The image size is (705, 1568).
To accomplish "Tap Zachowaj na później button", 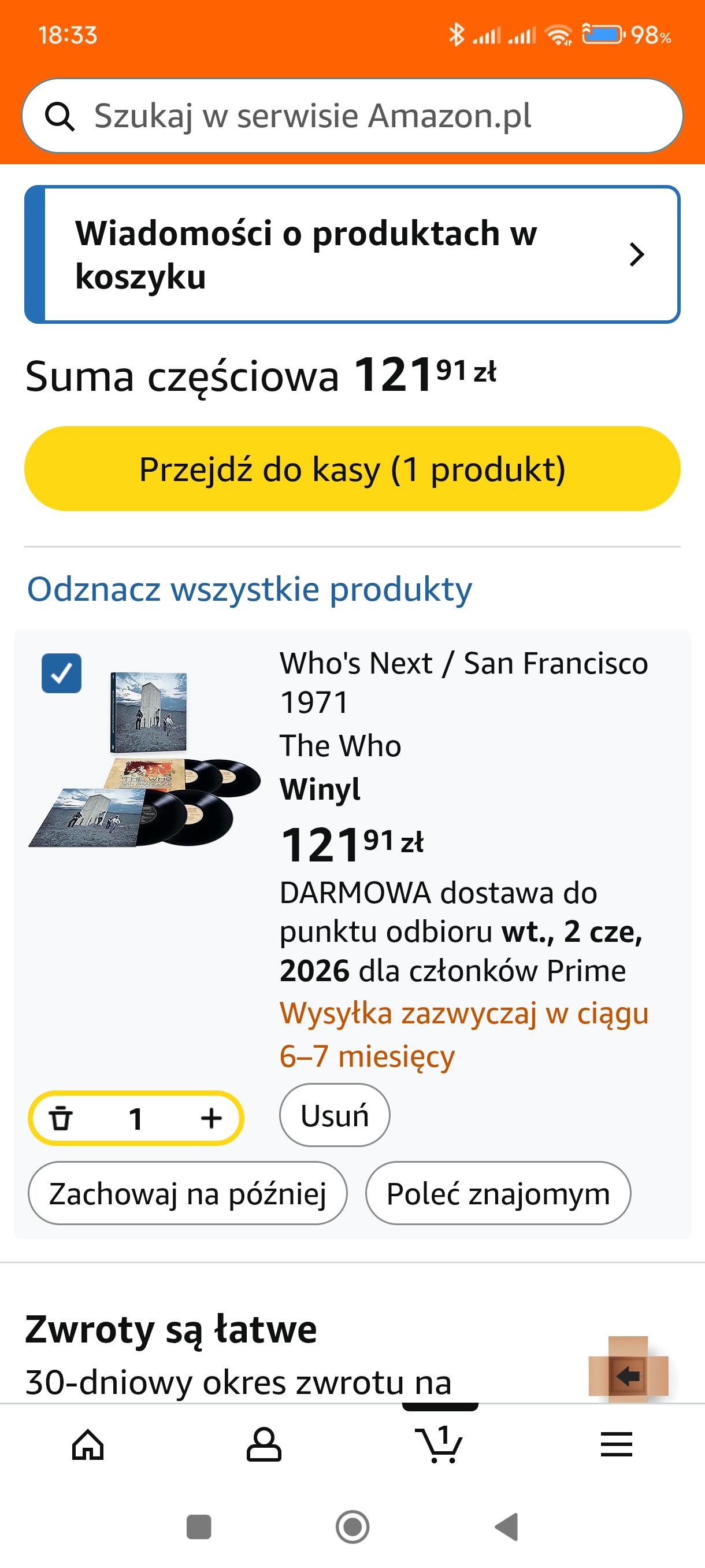I will [x=187, y=1193].
